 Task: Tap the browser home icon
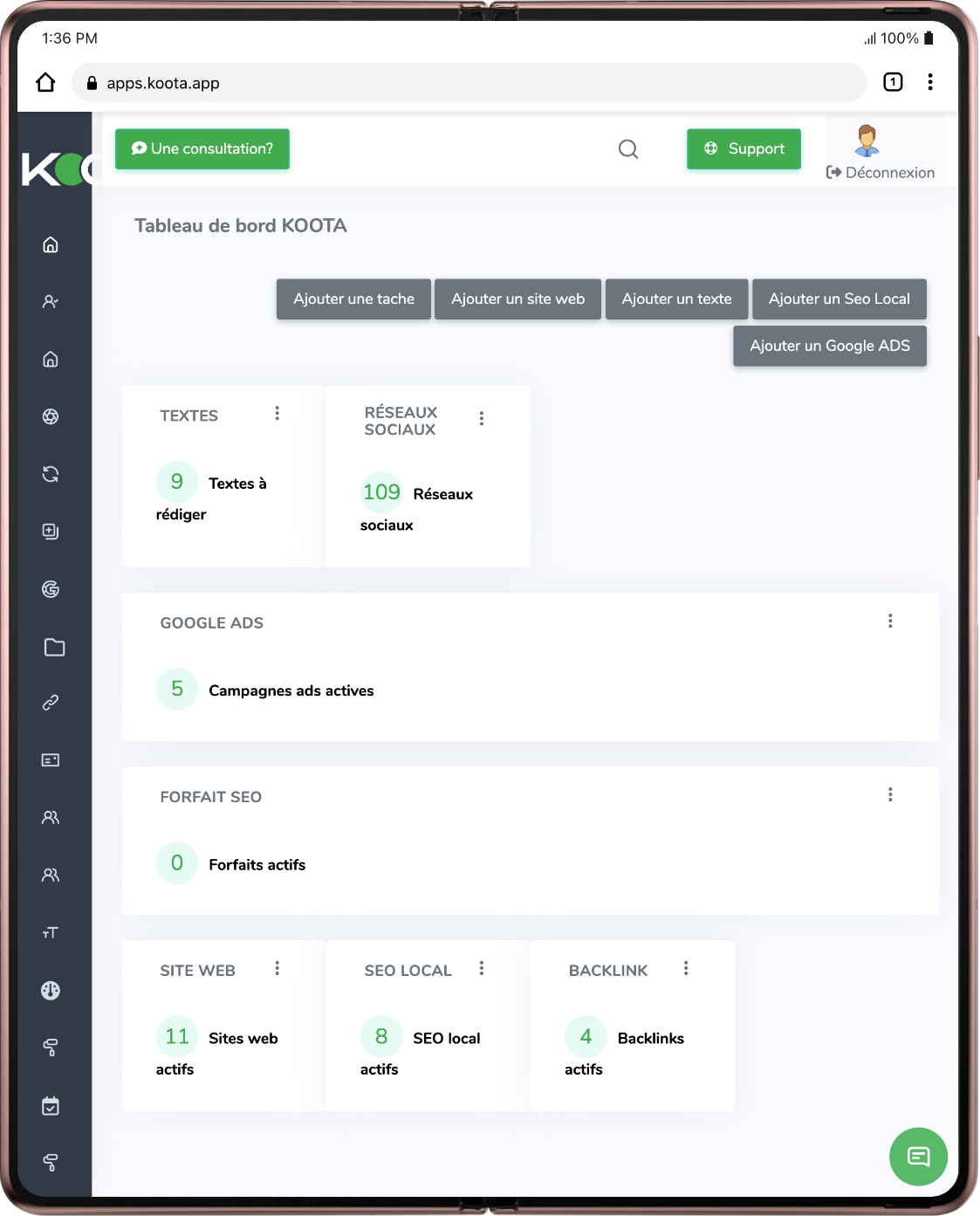[x=45, y=83]
